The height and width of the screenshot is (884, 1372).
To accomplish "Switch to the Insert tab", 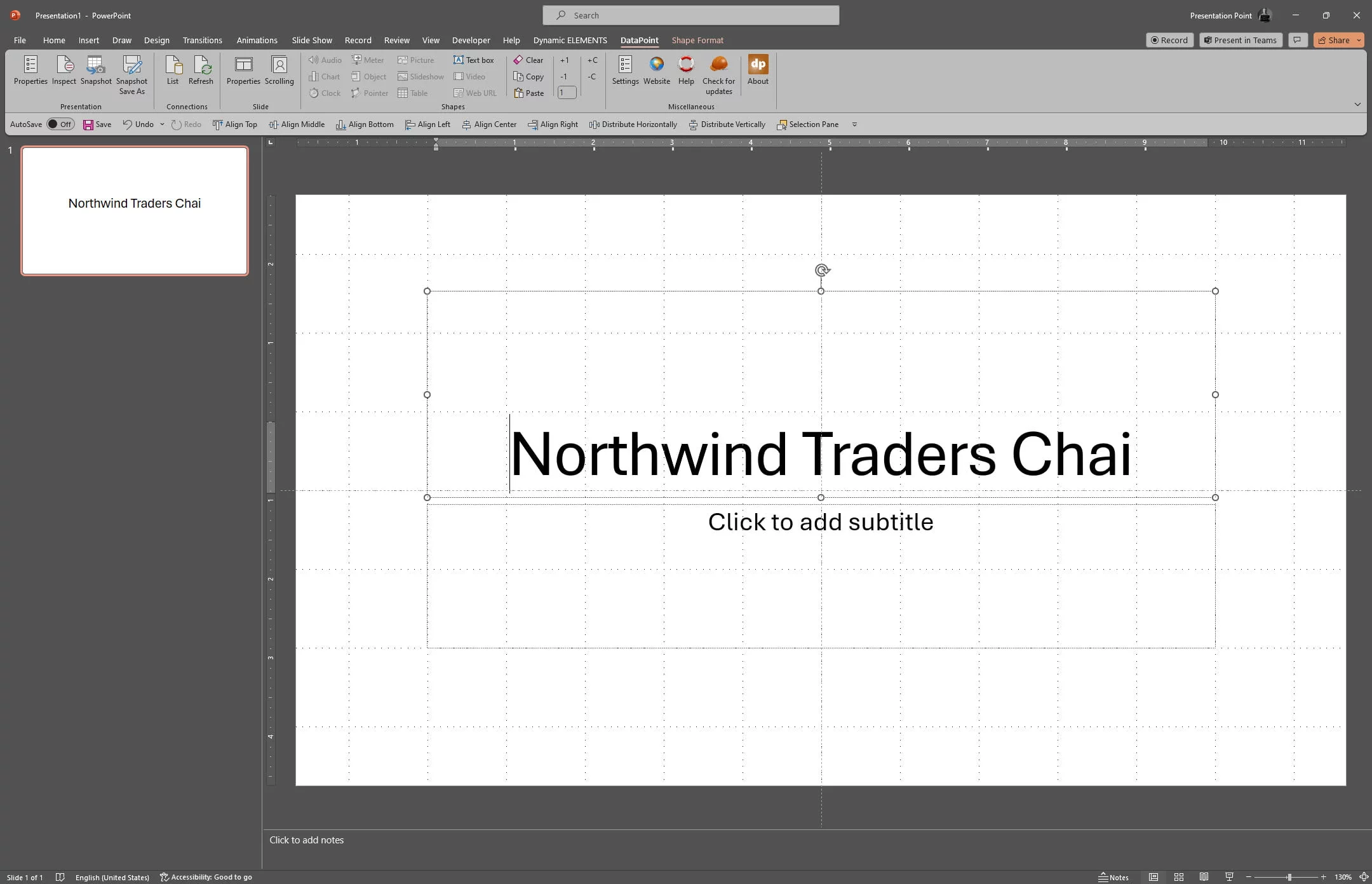I will pyautogui.click(x=89, y=40).
